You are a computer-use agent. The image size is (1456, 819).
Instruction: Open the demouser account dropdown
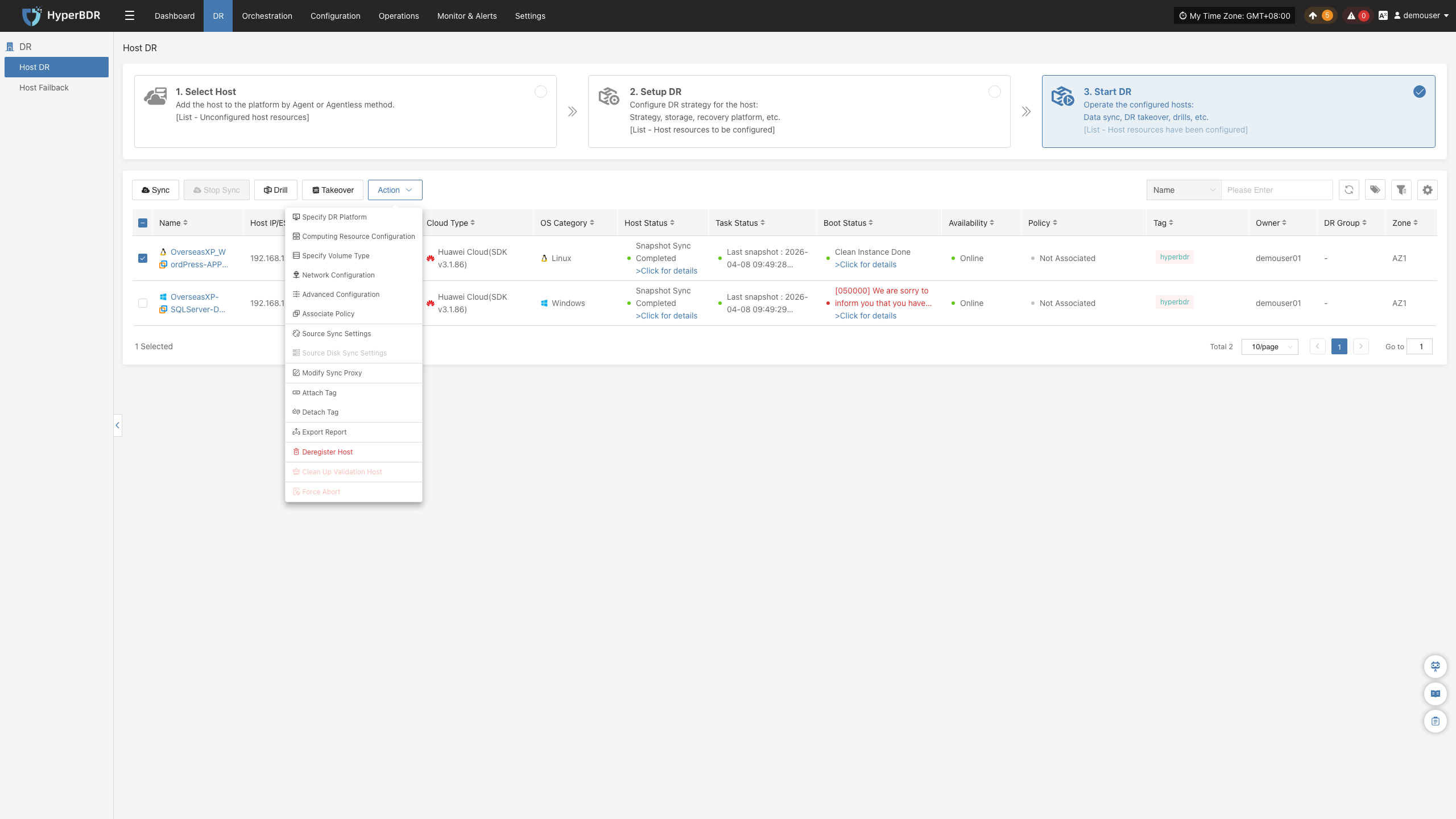1421,16
